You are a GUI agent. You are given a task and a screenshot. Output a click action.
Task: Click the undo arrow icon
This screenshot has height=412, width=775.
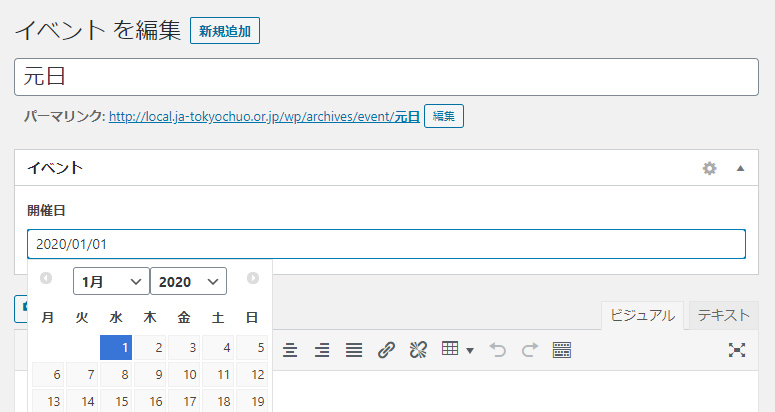click(x=498, y=350)
